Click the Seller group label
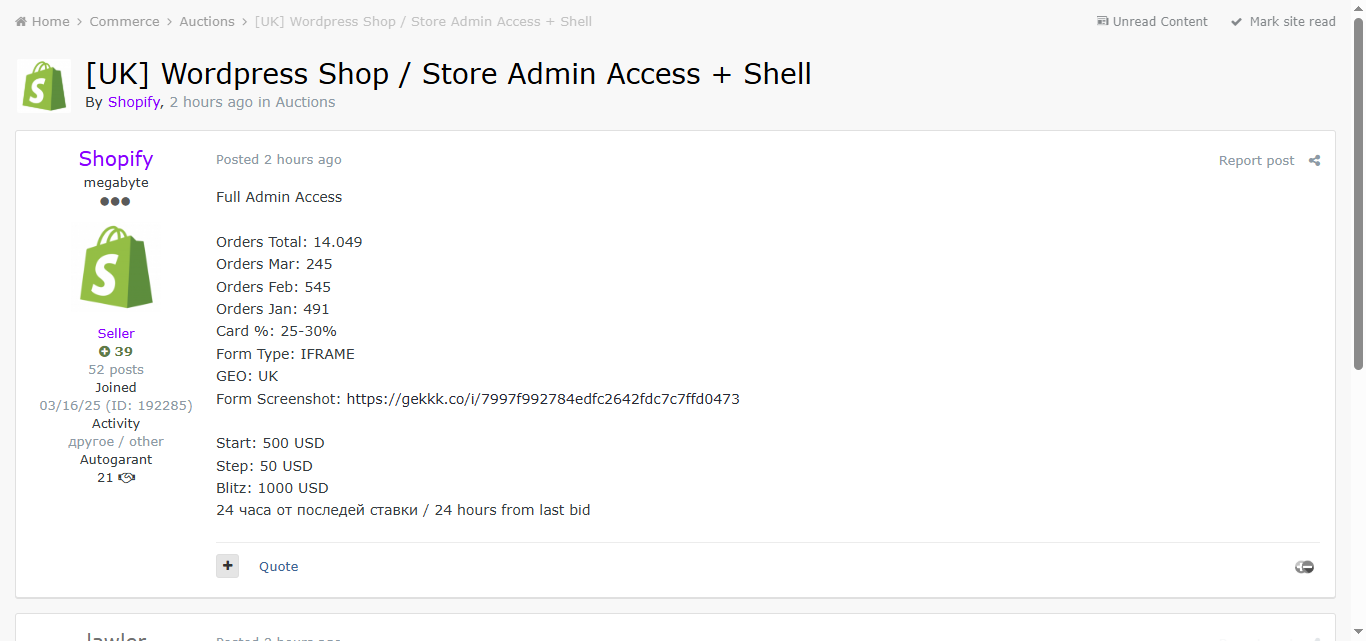1366x641 pixels. tap(116, 333)
